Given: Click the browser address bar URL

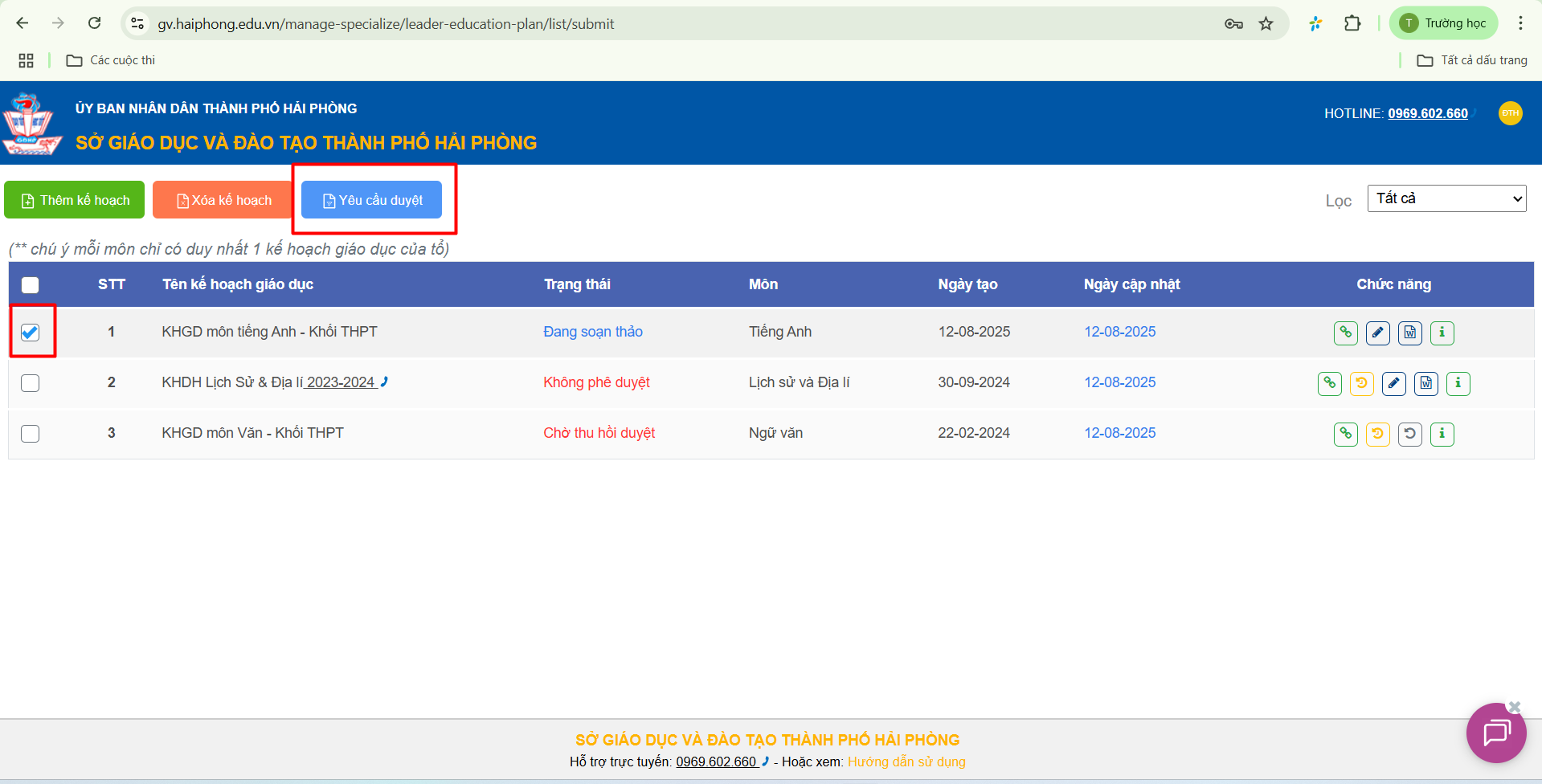Looking at the screenshot, I should click(386, 24).
